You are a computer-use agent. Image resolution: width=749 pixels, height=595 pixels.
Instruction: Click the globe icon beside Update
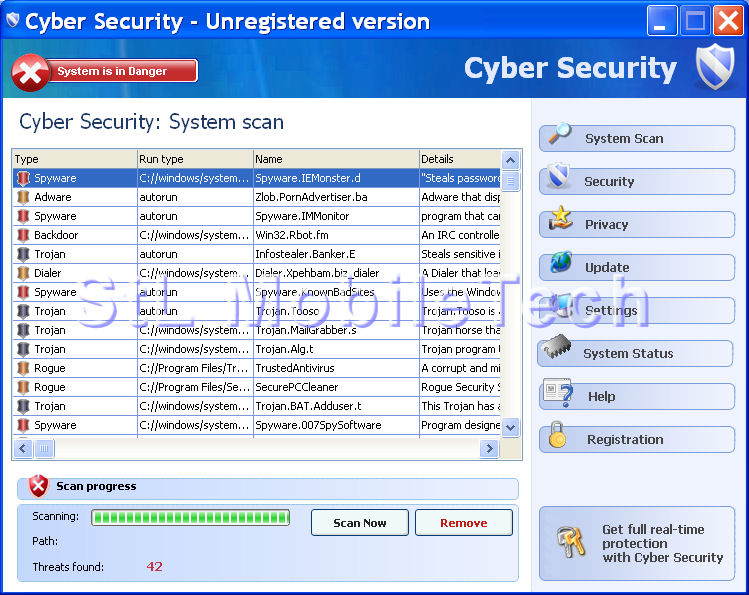coord(561,264)
